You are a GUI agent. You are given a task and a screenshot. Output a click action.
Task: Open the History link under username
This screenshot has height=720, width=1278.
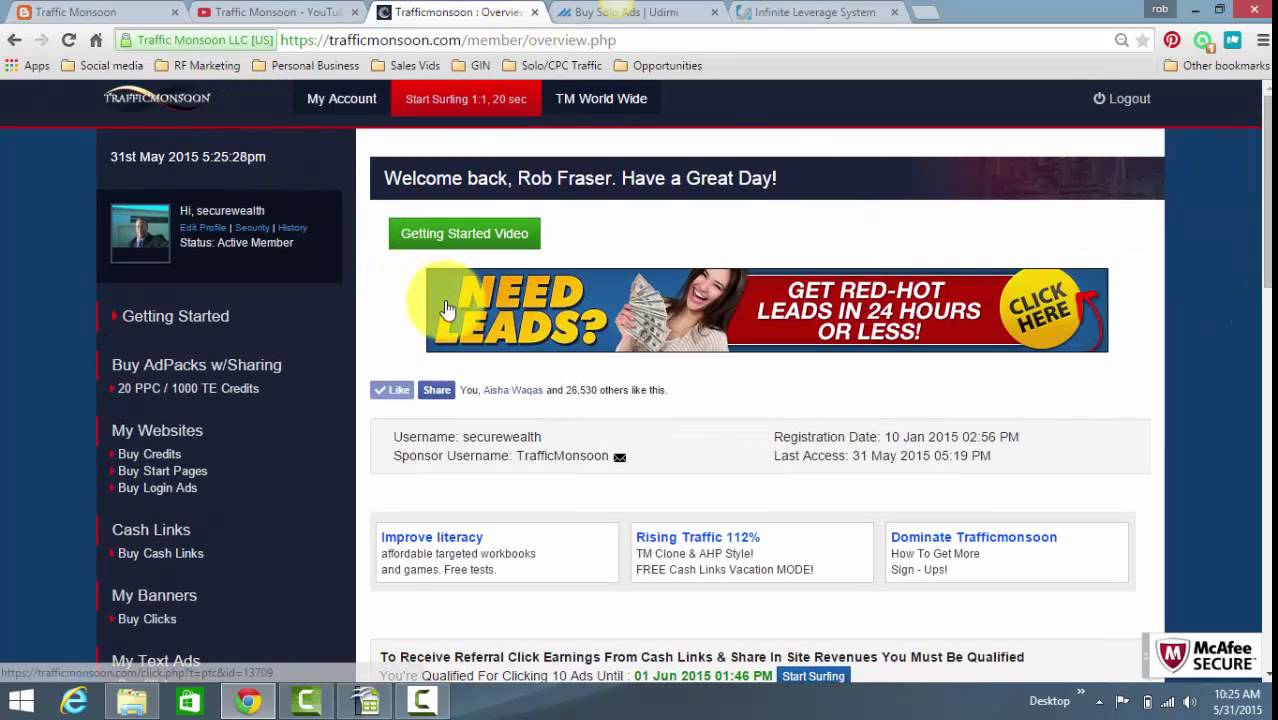click(292, 228)
